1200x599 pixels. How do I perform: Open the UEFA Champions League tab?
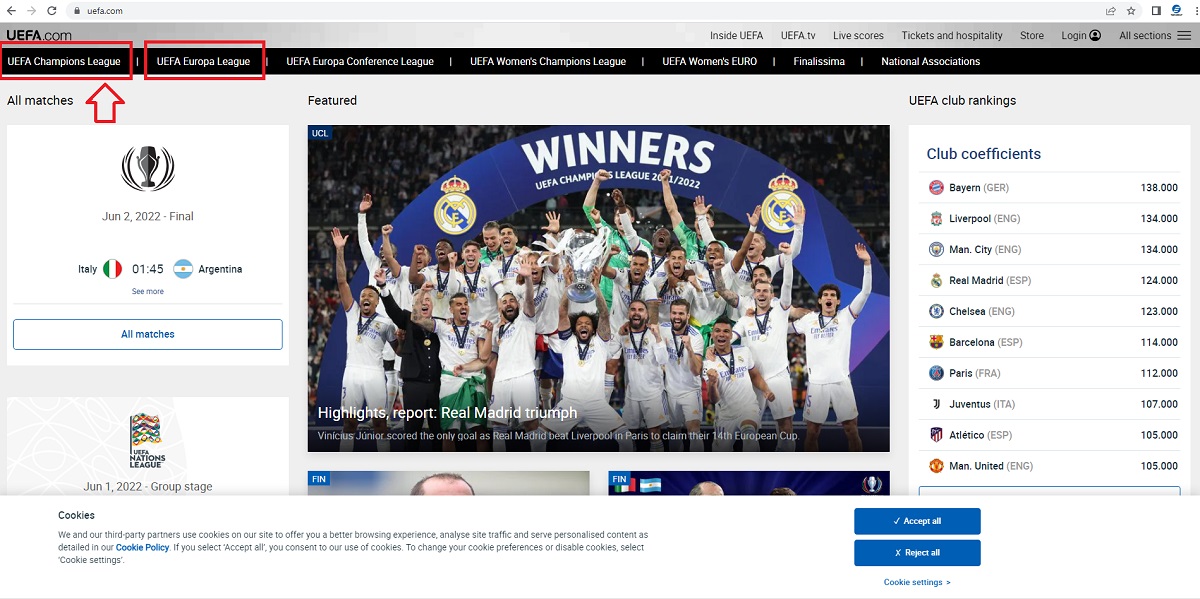pos(64,62)
